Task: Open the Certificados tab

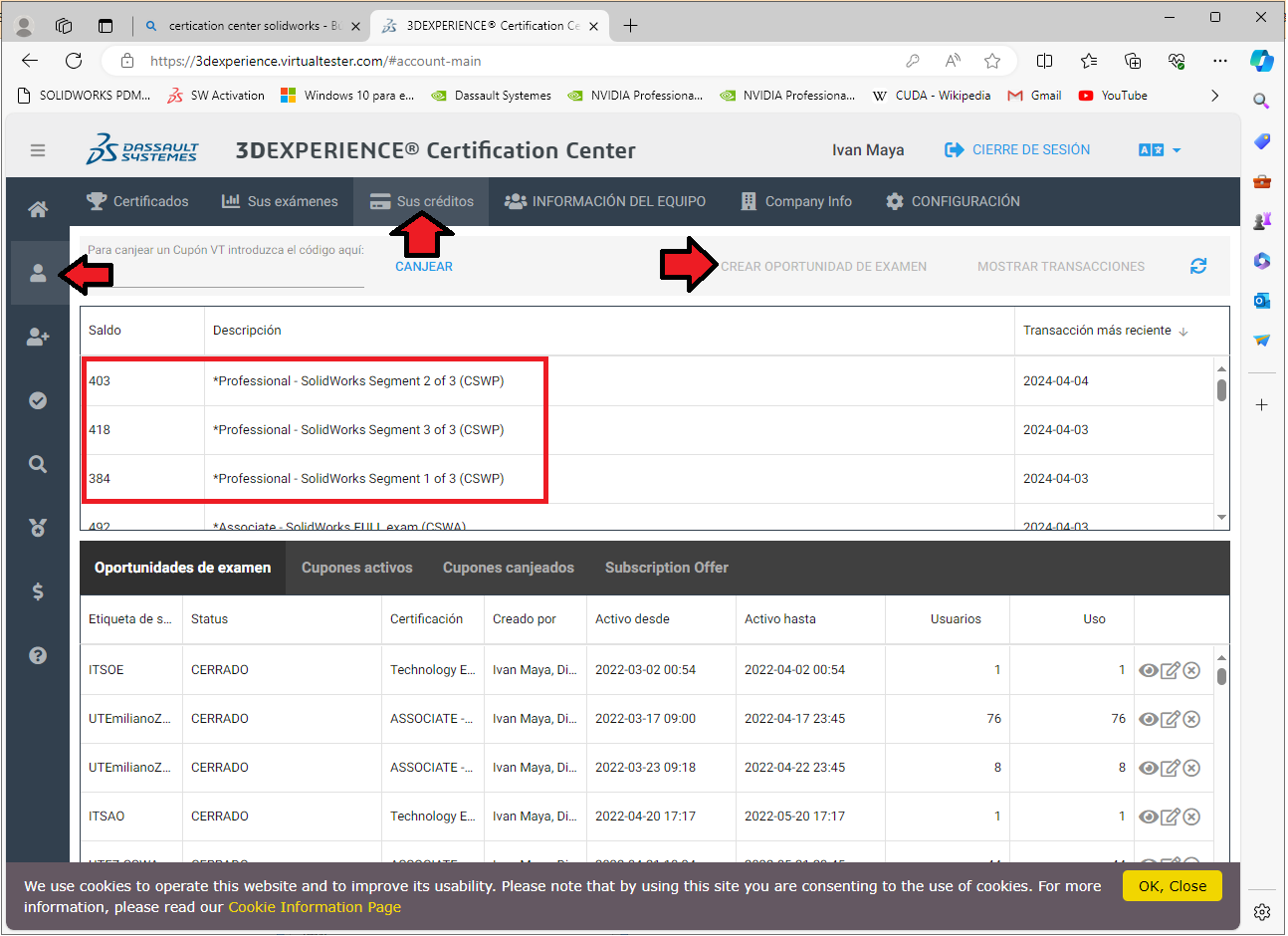Action: pos(137,201)
